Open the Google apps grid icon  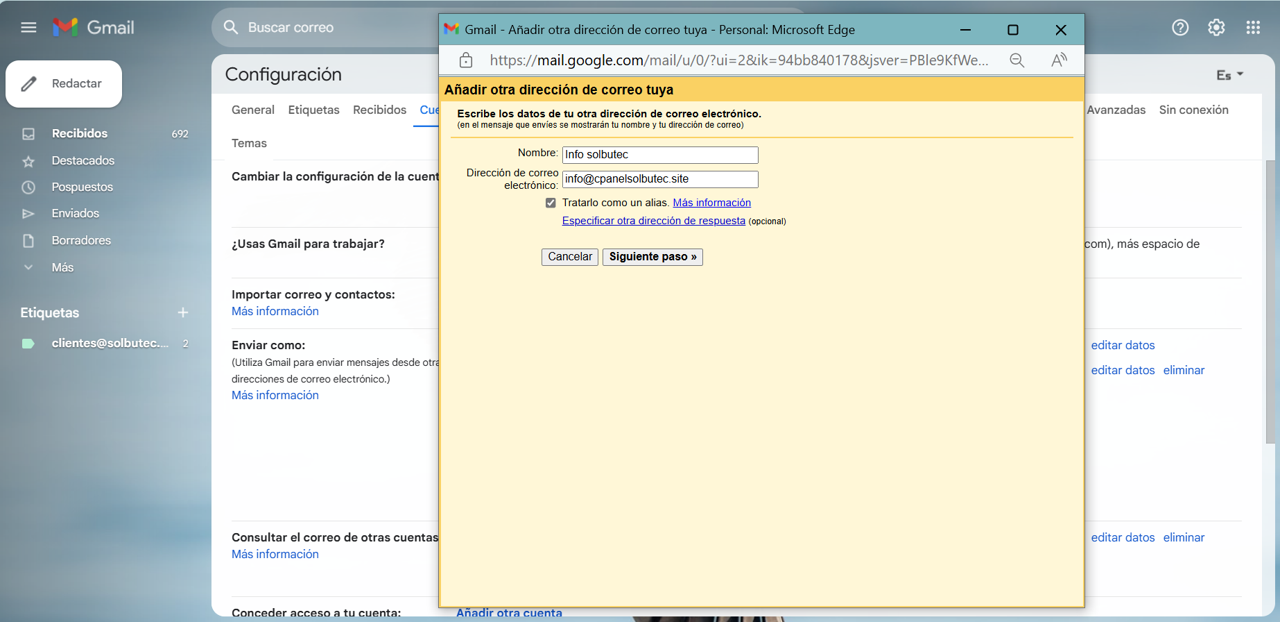pyautogui.click(x=1252, y=27)
